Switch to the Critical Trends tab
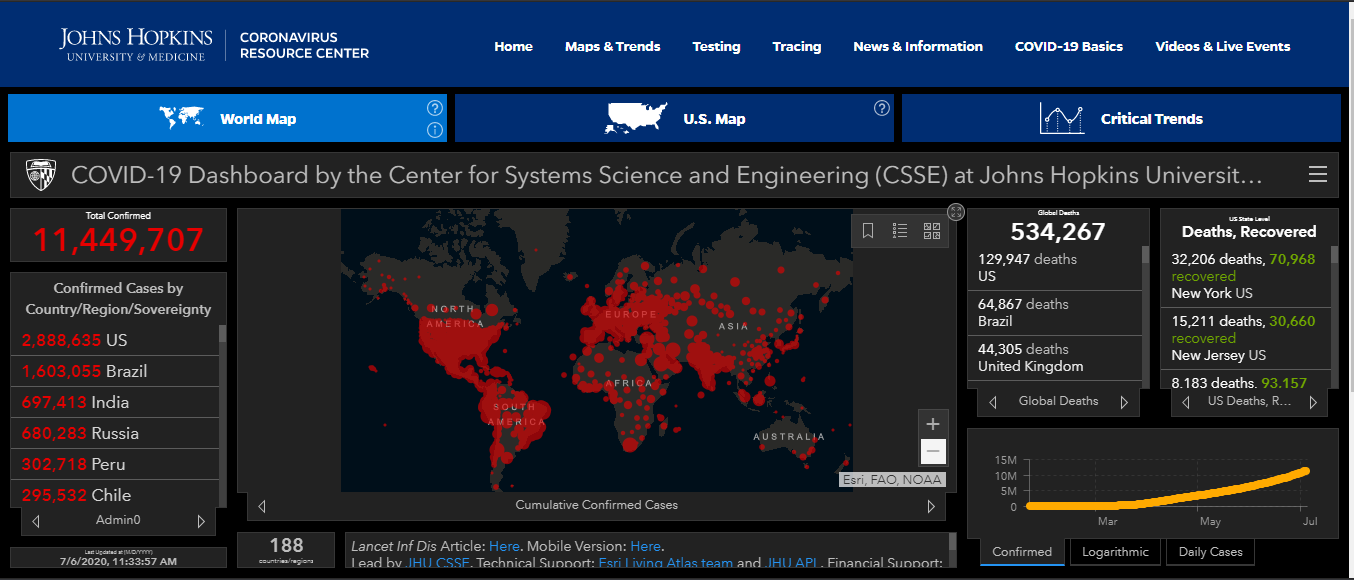The height and width of the screenshot is (580, 1354). (1121, 118)
